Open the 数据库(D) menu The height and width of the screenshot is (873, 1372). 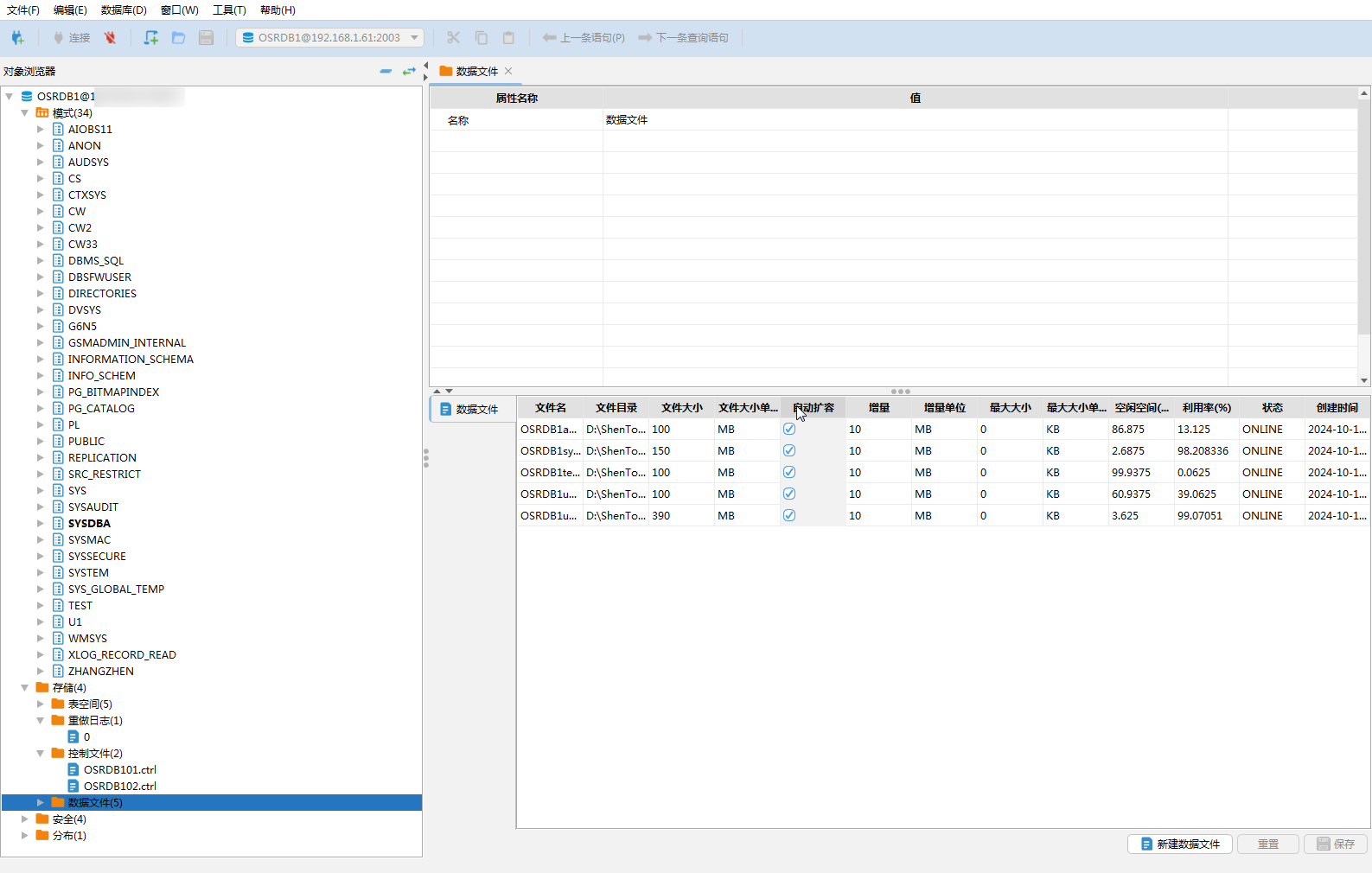click(124, 10)
